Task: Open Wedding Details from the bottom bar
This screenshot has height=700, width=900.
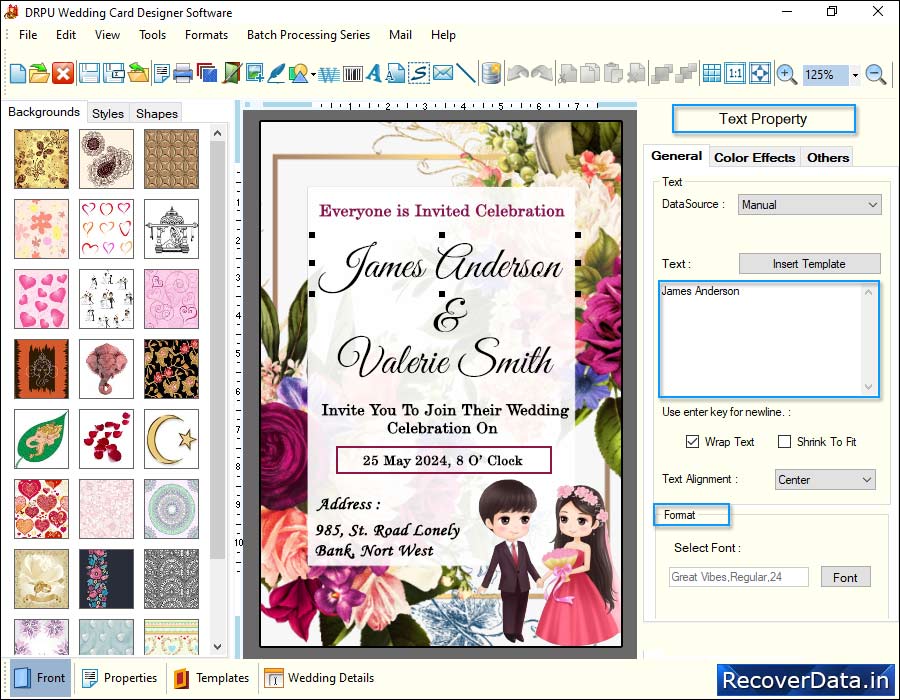Action: [319, 678]
